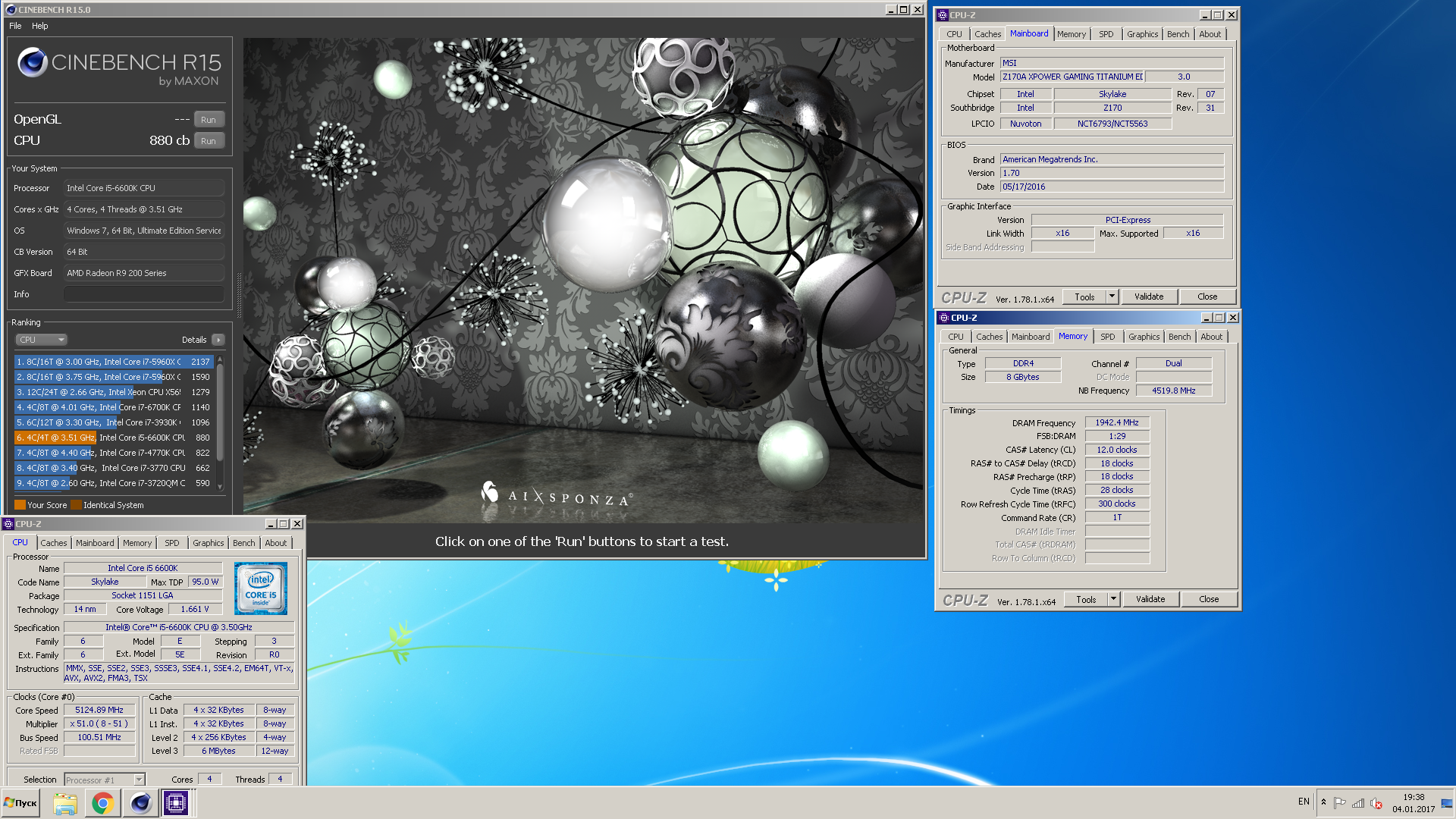Click the bottom-left CPU-Z window title icon
The width and height of the screenshot is (1456, 819).
[x=9, y=524]
